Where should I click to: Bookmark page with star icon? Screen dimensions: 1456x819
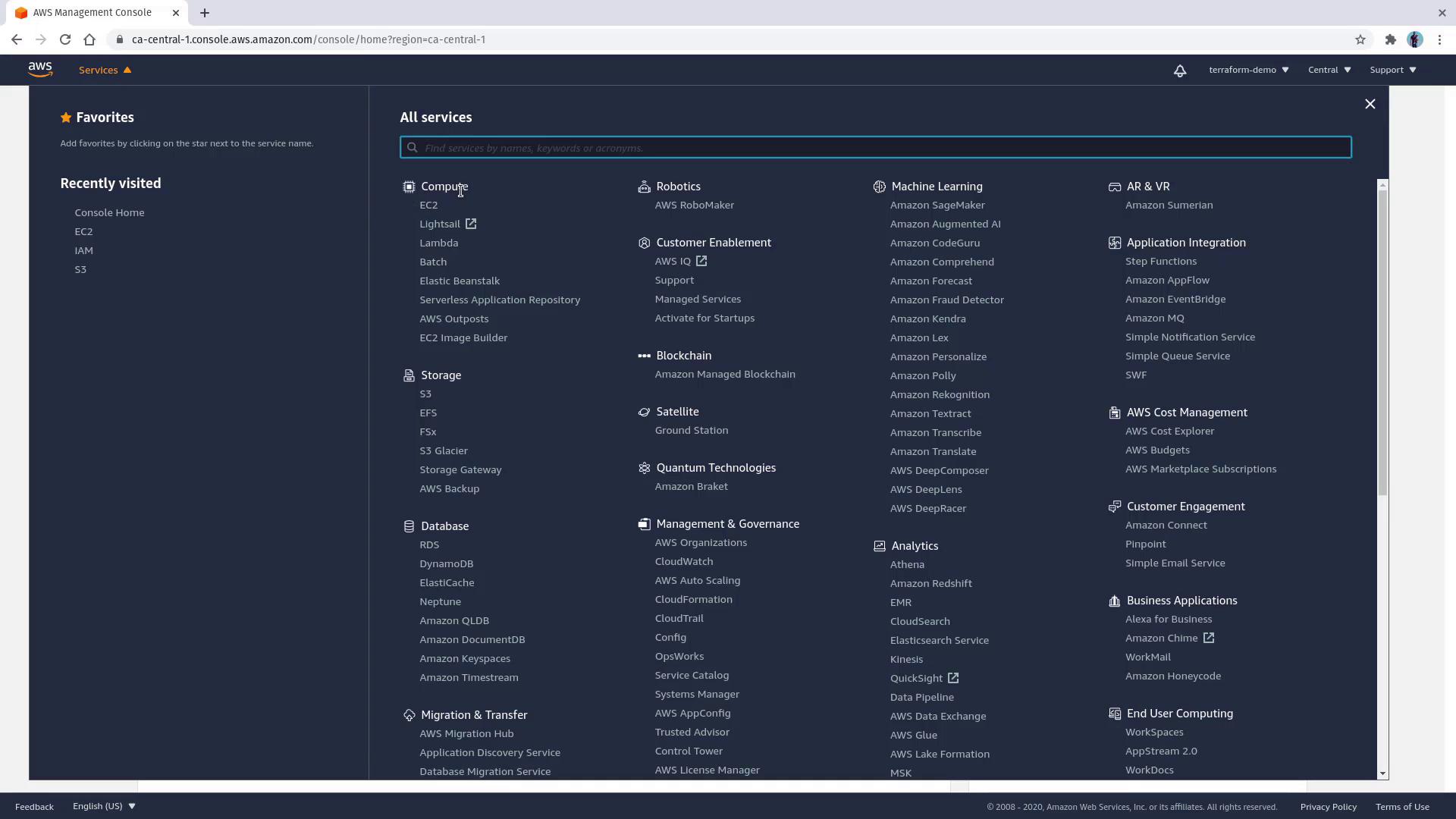[1360, 39]
